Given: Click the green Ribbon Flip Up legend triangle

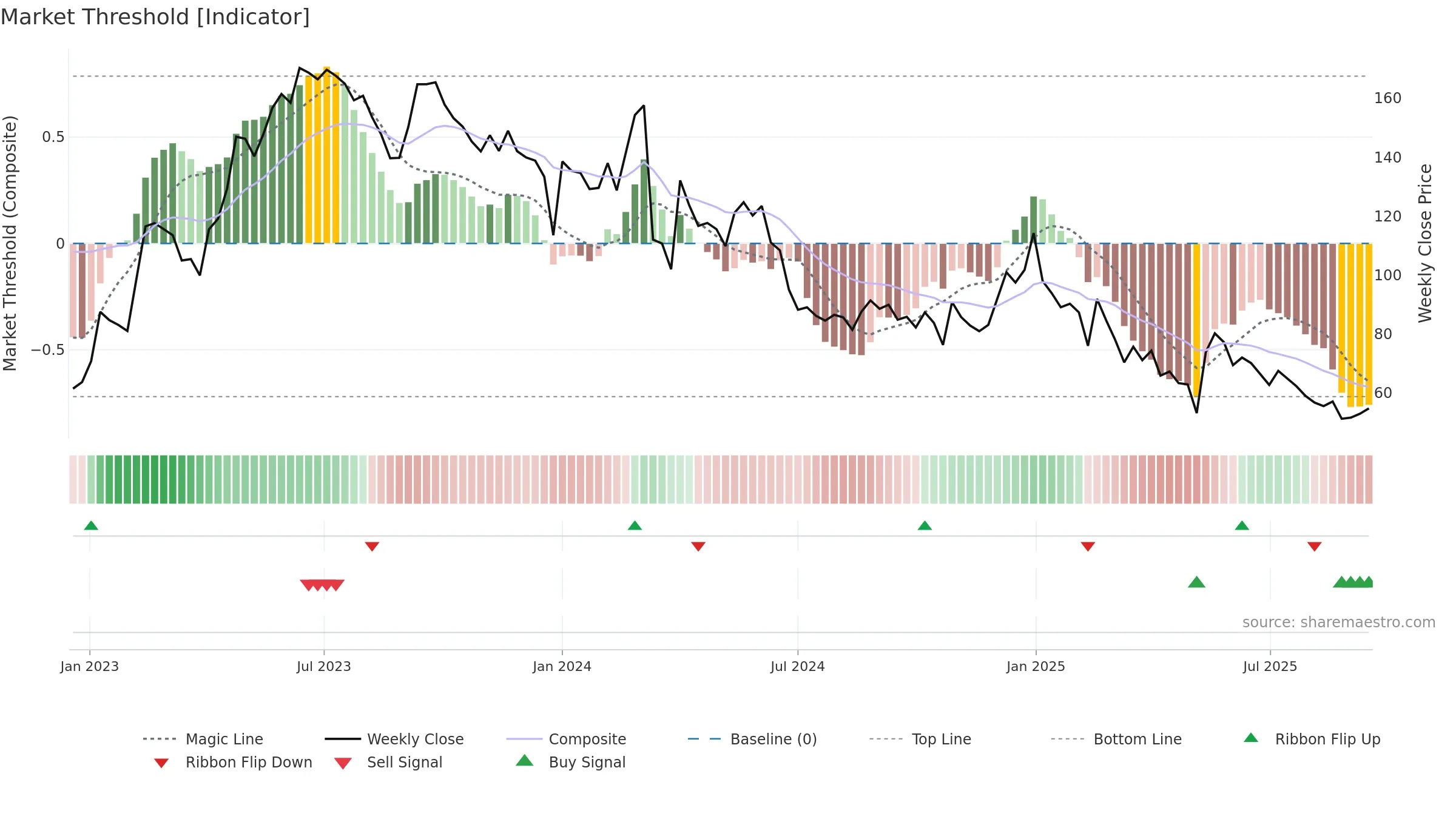Looking at the screenshot, I should pos(1251,738).
